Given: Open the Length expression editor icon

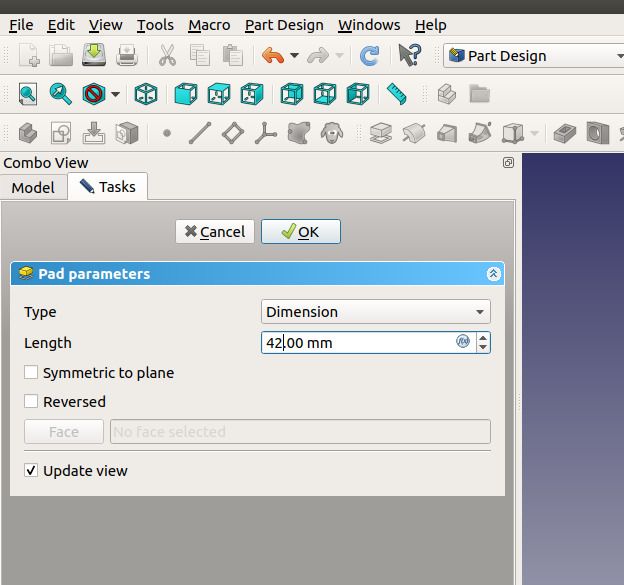Looking at the screenshot, I should point(463,341).
